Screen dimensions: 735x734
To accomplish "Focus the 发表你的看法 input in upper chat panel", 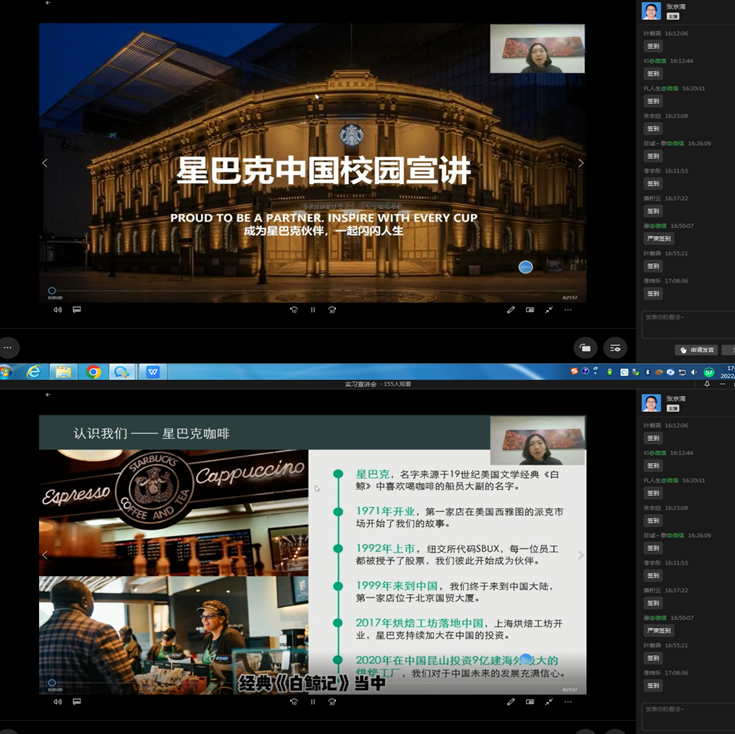I will pyautogui.click(x=688, y=324).
